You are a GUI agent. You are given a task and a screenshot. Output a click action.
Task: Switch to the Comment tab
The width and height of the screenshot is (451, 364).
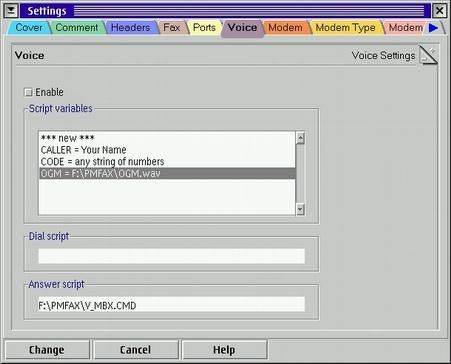pos(77,27)
